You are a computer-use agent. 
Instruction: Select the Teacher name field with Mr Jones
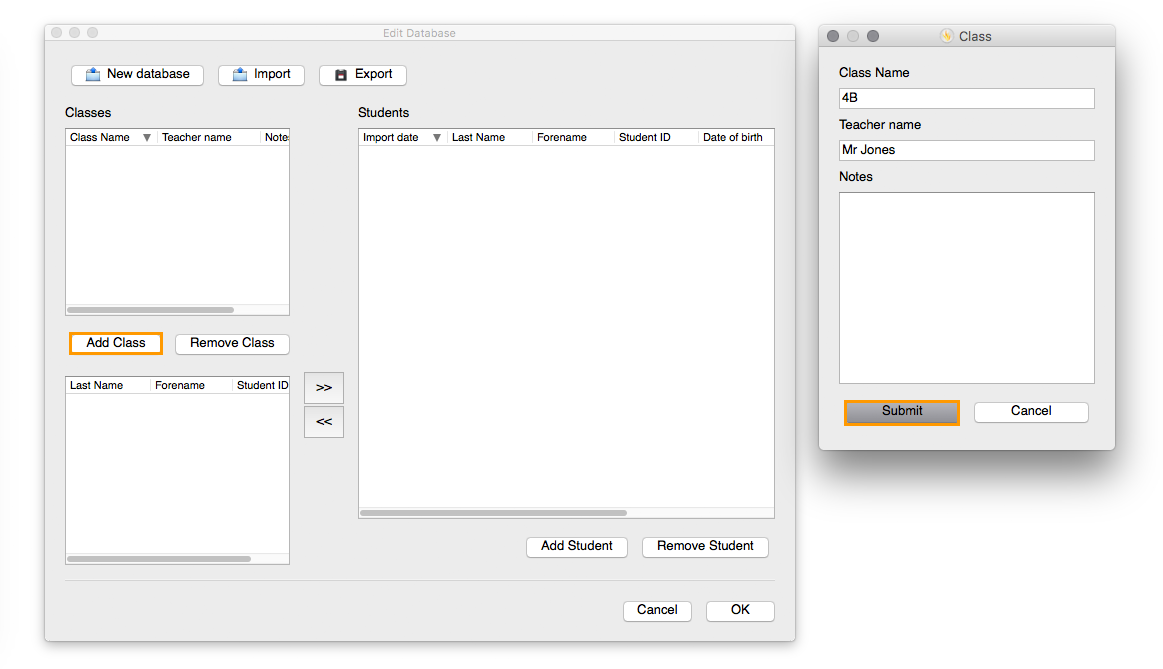pos(966,150)
